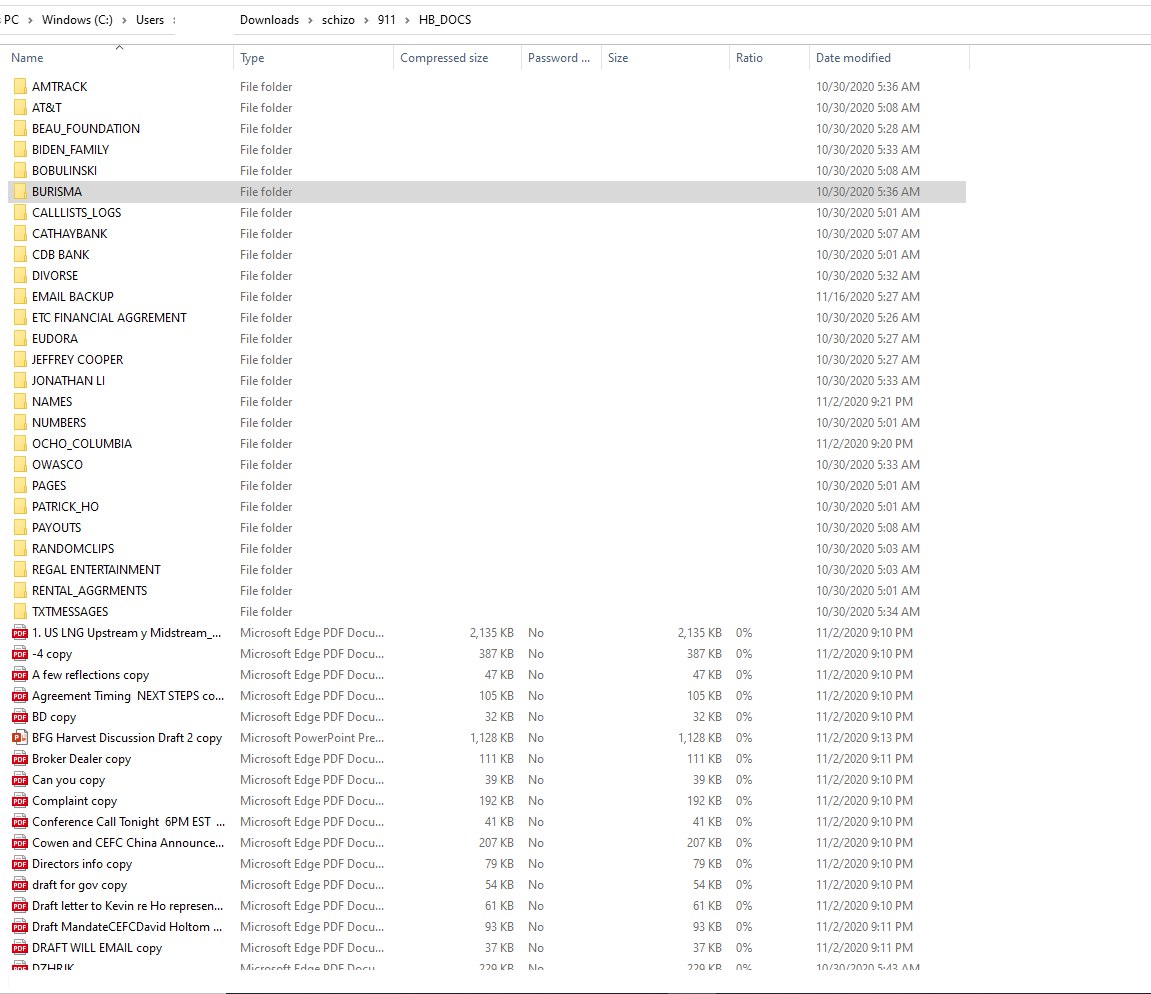Select REGAL ENTERTAINMENT folder name
The image size is (1151, 994).
96,570
